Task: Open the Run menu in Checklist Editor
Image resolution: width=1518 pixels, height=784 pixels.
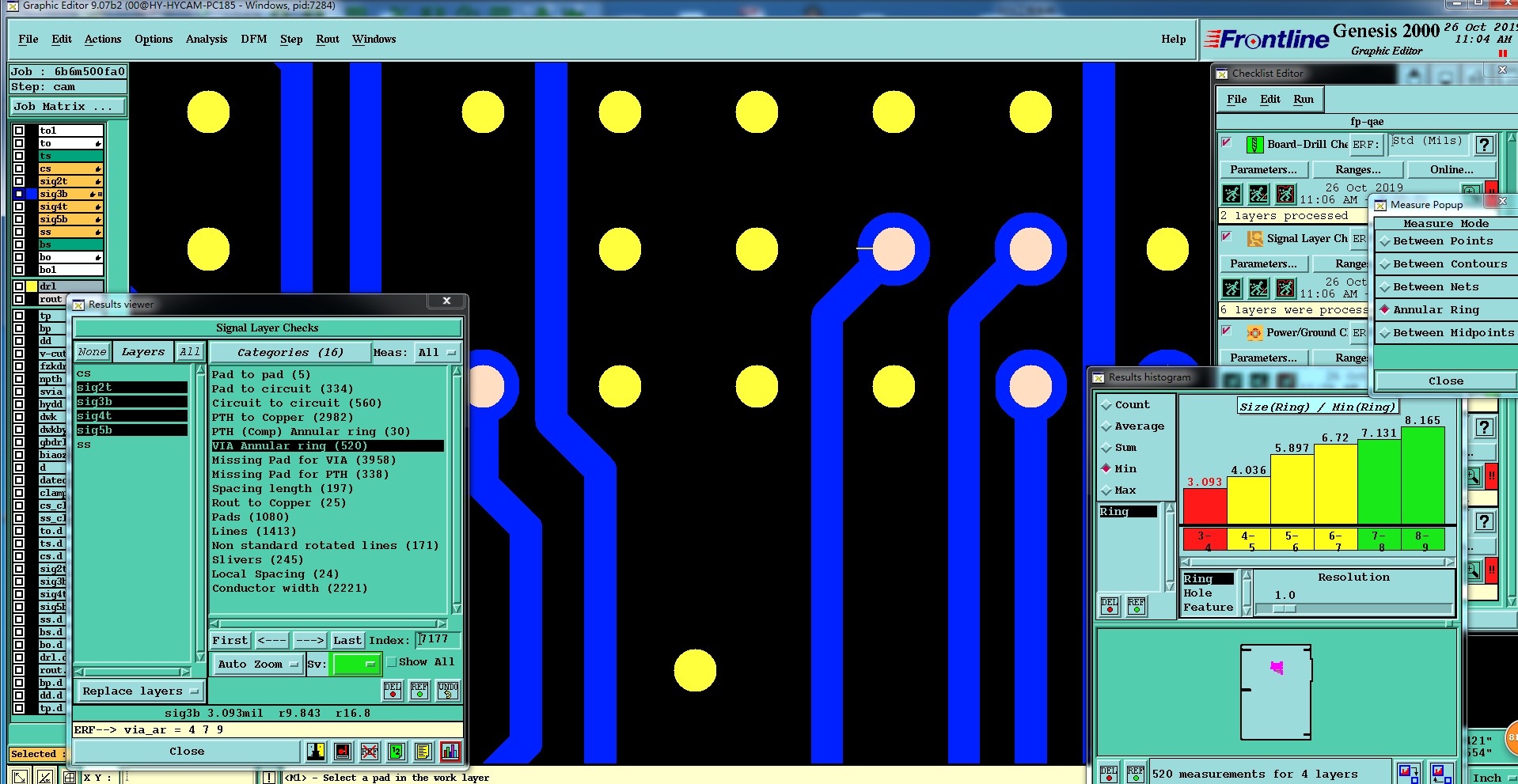Action: pyautogui.click(x=1304, y=100)
